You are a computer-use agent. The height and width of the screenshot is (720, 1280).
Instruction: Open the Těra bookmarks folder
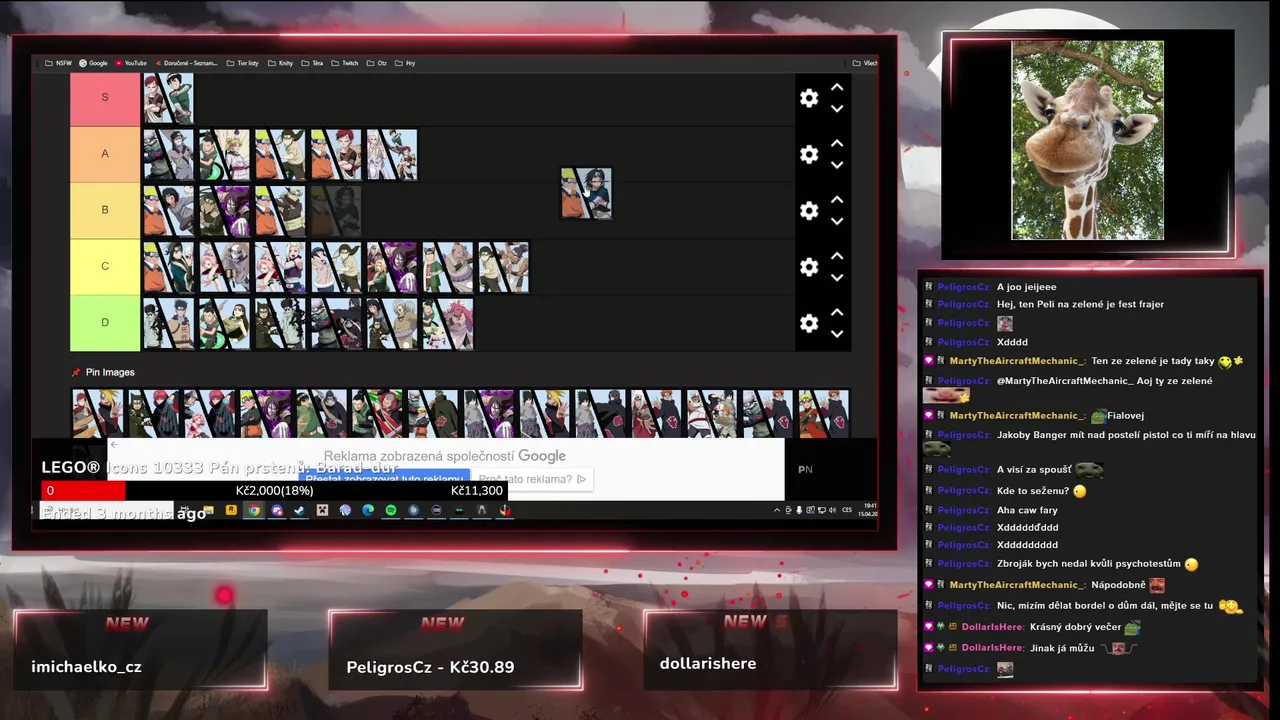[x=313, y=63]
